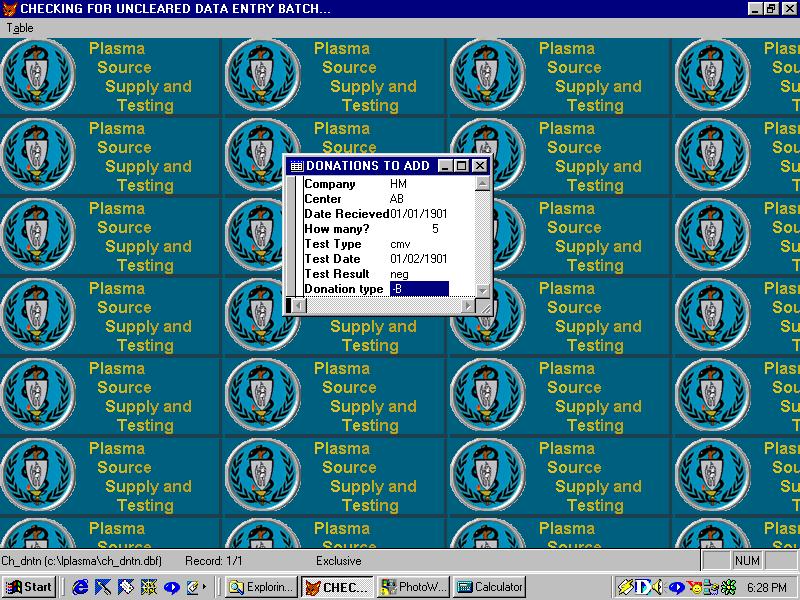Click the green clover tray icon
Image resolution: width=800 pixels, height=600 pixels.
730,587
